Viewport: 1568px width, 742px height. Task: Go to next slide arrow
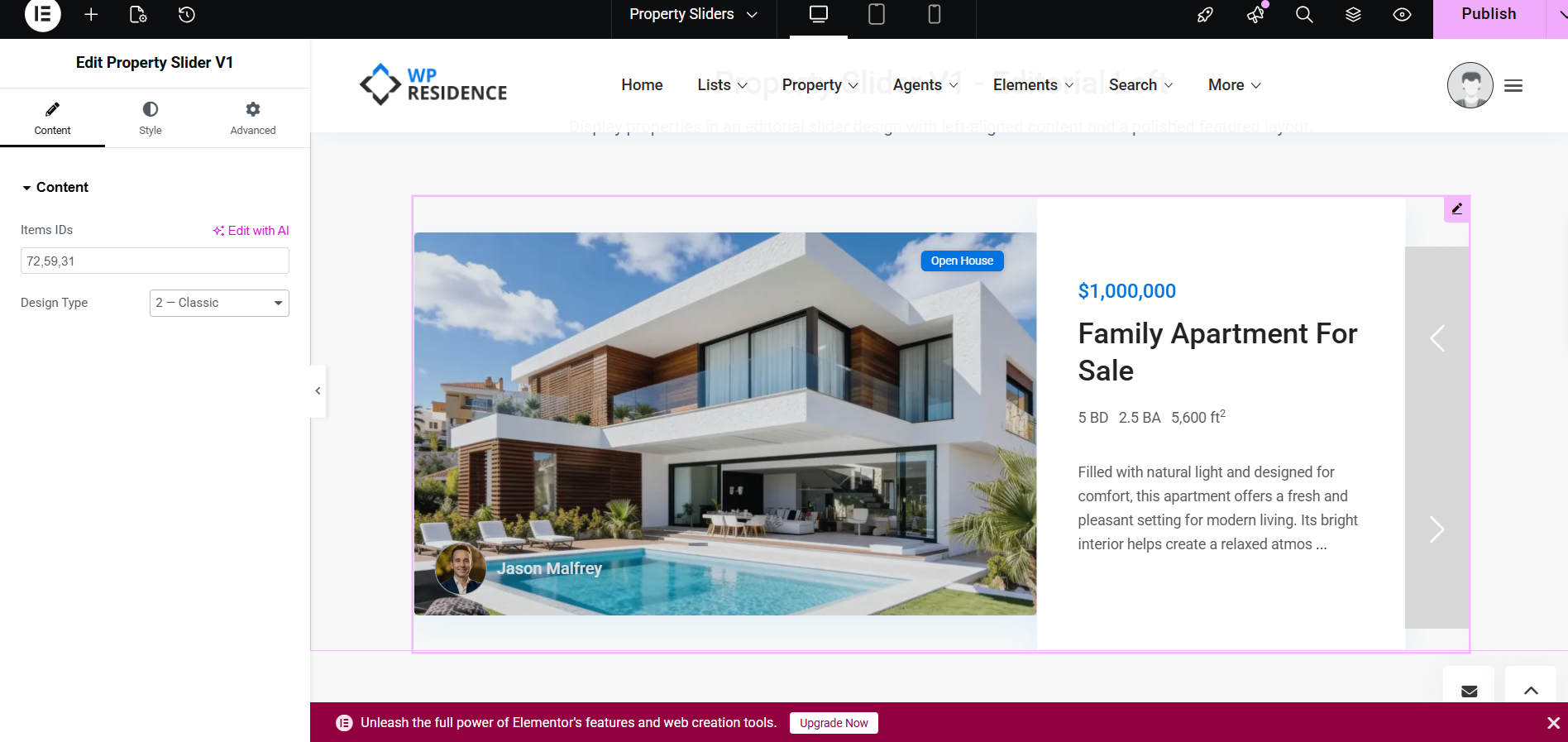[1437, 529]
